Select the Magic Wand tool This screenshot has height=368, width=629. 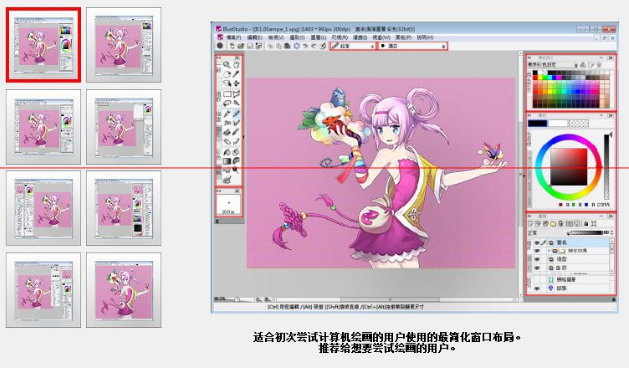(x=236, y=103)
